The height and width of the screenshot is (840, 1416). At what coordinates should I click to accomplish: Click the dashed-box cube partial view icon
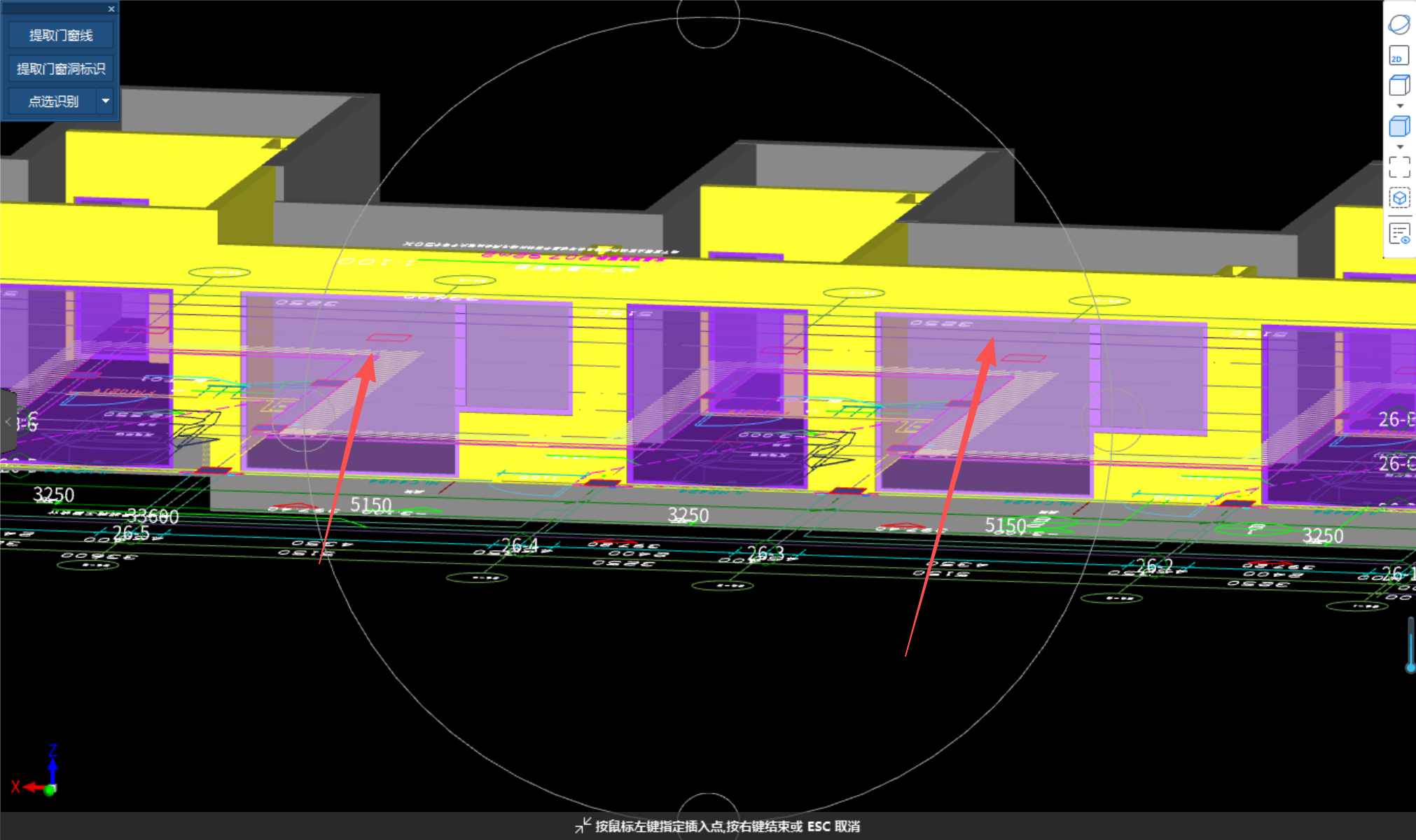tap(1398, 198)
